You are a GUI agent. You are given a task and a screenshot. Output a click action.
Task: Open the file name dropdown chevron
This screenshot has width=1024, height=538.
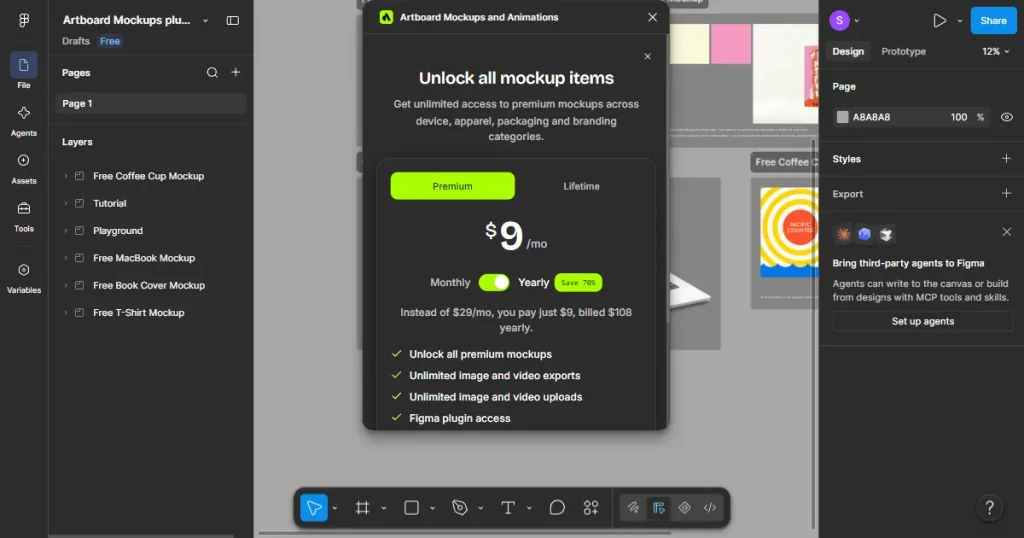(205, 20)
